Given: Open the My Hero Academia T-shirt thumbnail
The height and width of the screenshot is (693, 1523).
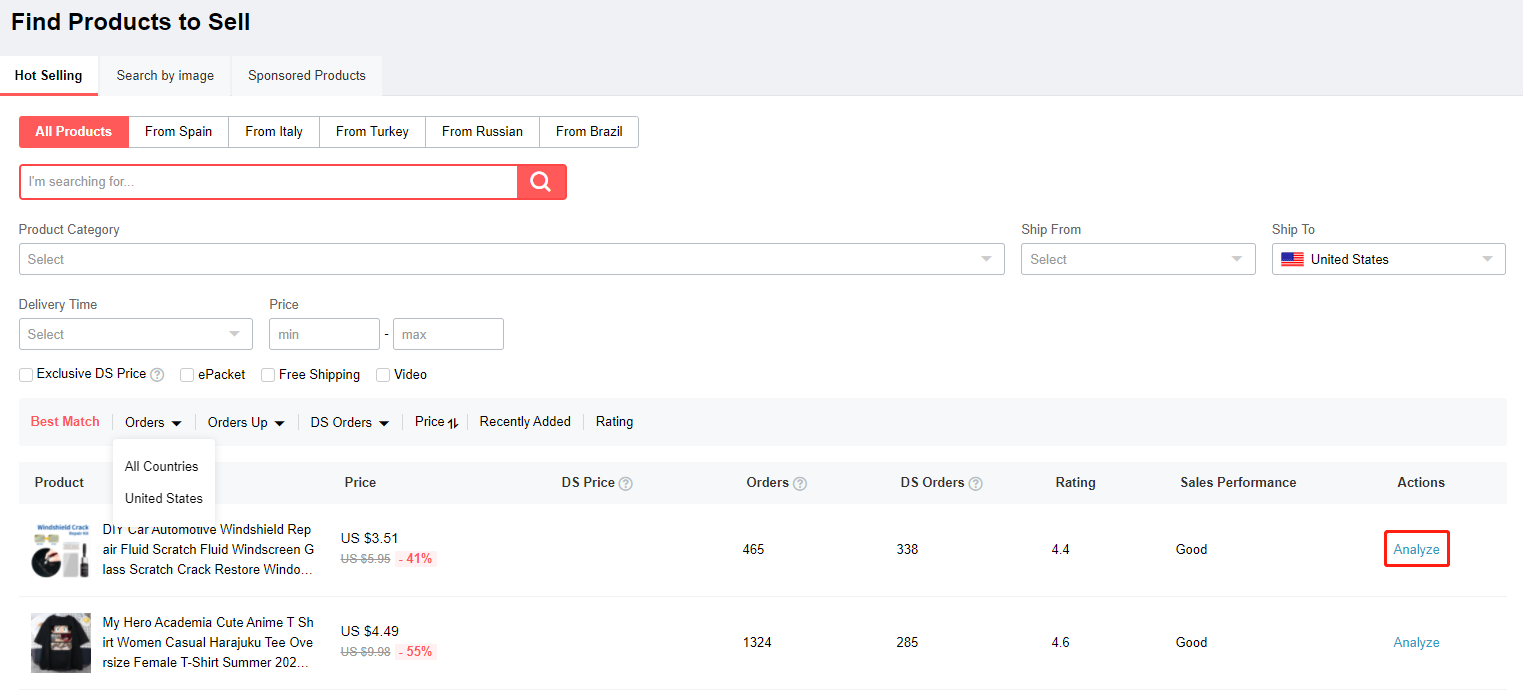Looking at the screenshot, I should click(x=61, y=643).
